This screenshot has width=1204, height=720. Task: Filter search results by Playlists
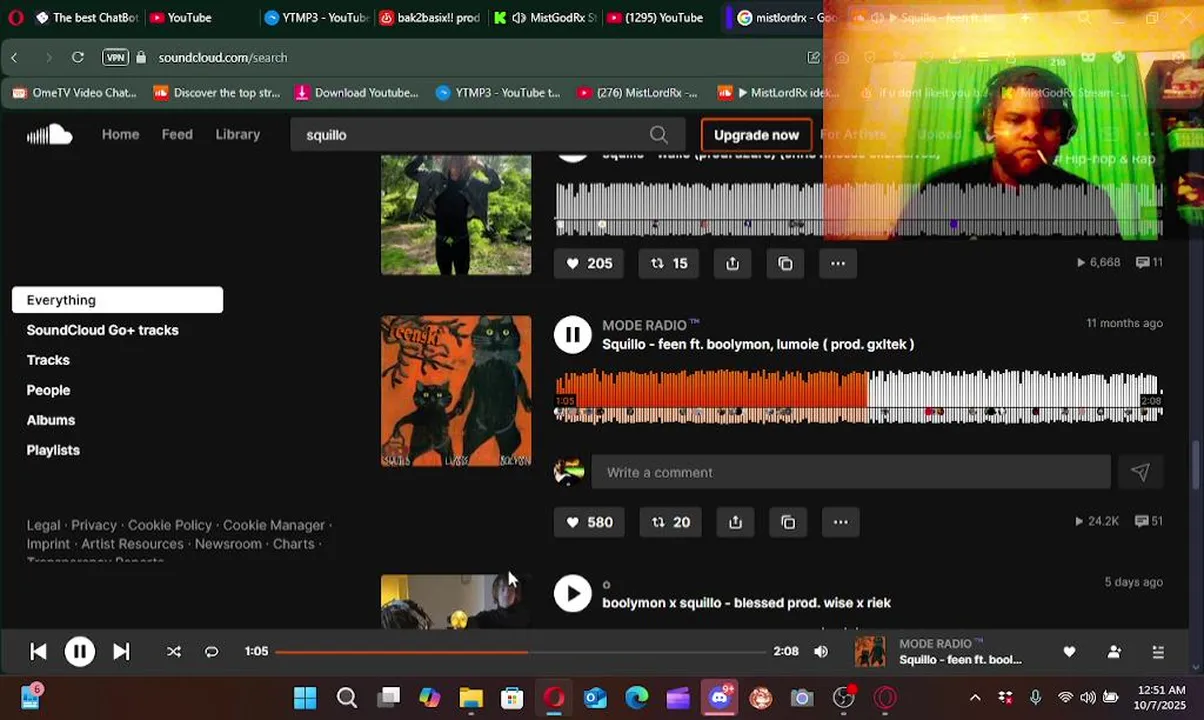pos(53,450)
